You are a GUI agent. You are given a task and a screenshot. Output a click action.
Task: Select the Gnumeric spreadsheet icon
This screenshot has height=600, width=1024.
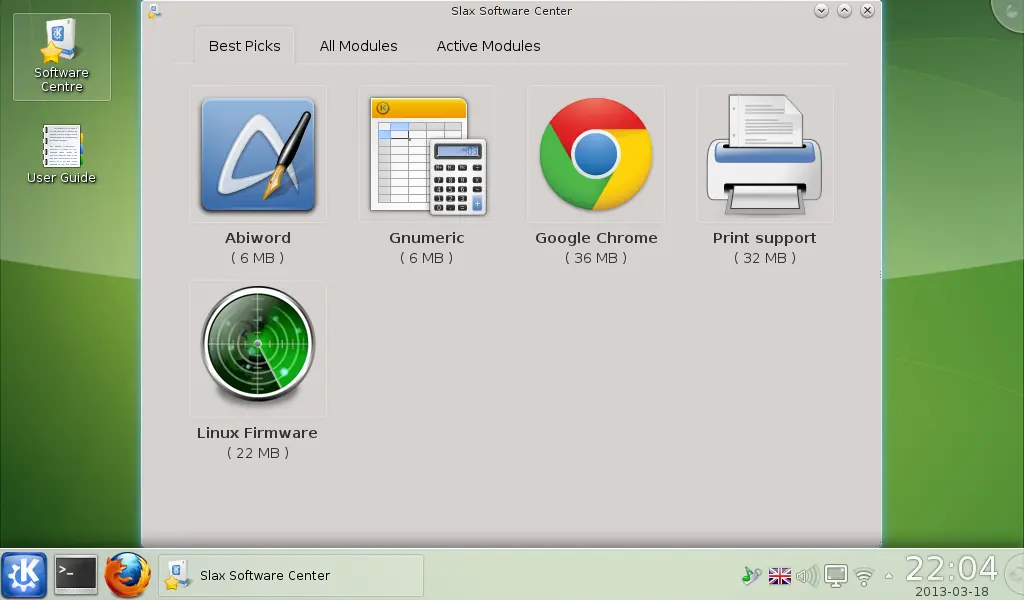[427, 155]
